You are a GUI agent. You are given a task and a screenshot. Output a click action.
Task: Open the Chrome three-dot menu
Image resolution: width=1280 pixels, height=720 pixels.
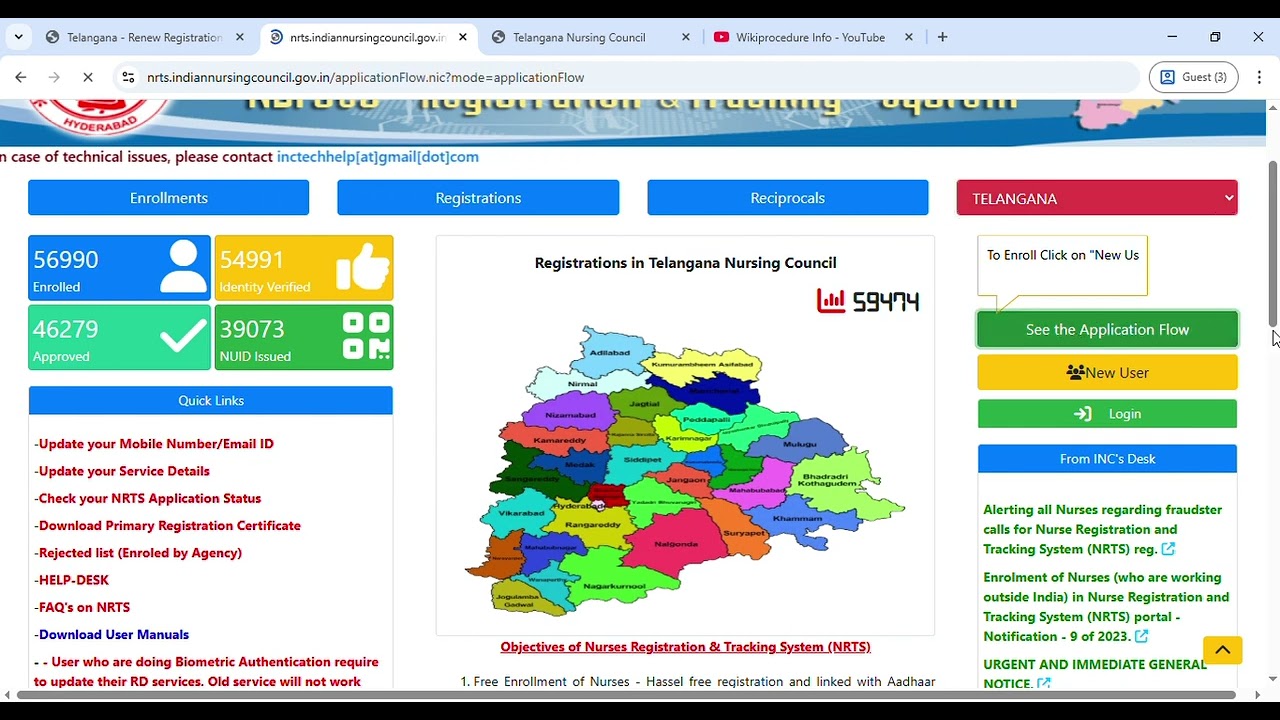(x=1258, y=77)
